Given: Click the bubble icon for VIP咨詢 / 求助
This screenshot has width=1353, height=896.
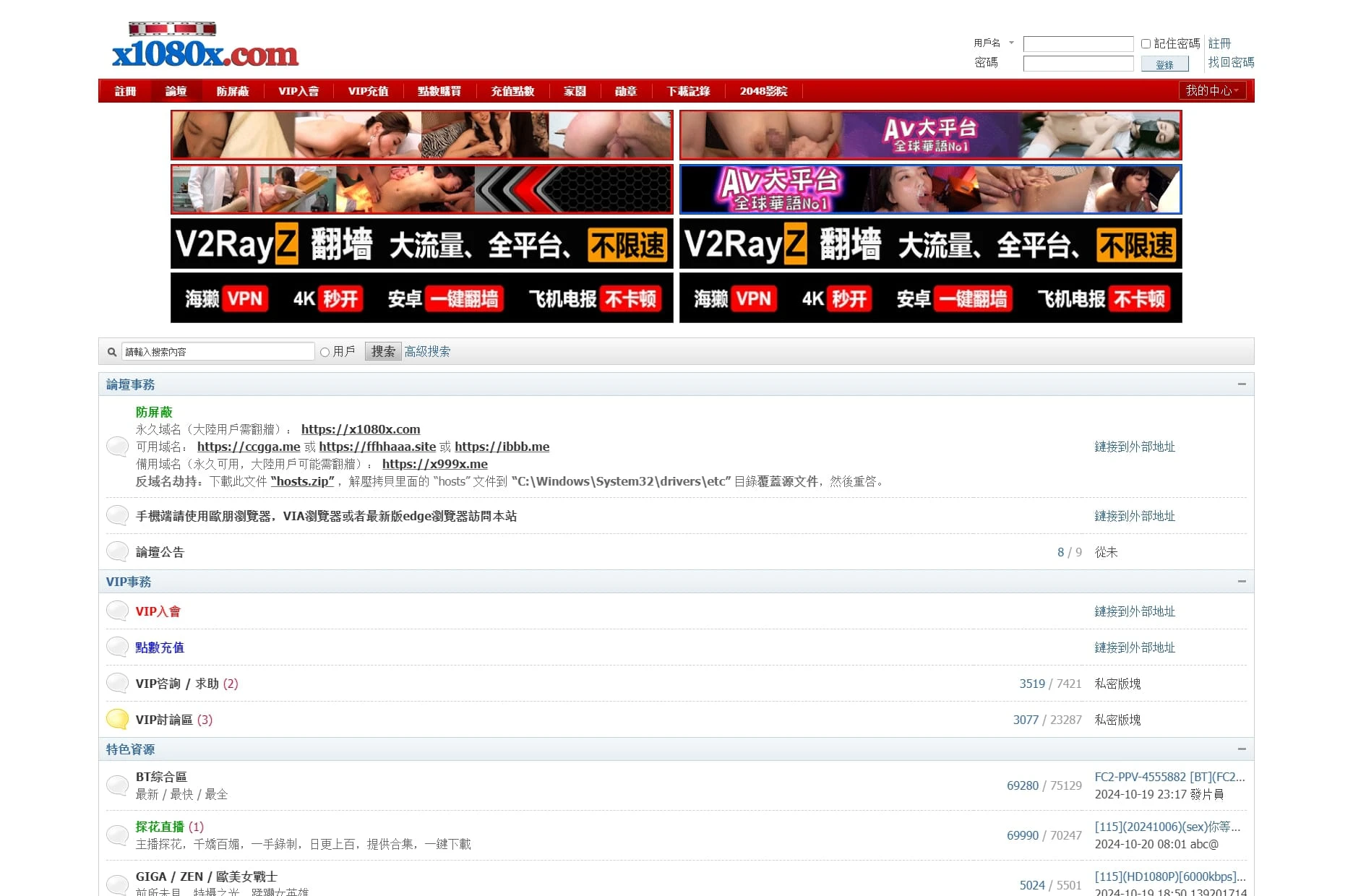Looking at the screenshot, I should (117, 684).
